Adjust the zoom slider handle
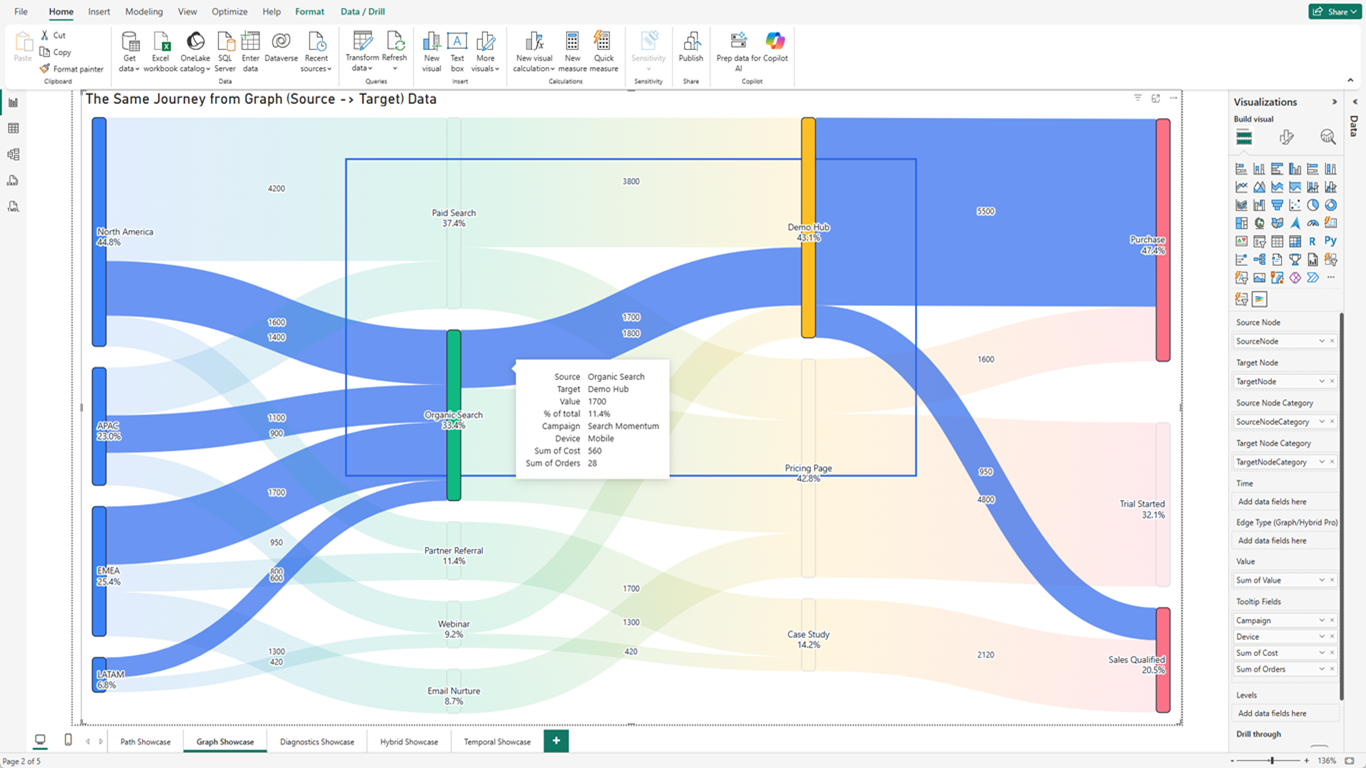The width and height of the screenshot is (1366, 768). [1271, 761]
